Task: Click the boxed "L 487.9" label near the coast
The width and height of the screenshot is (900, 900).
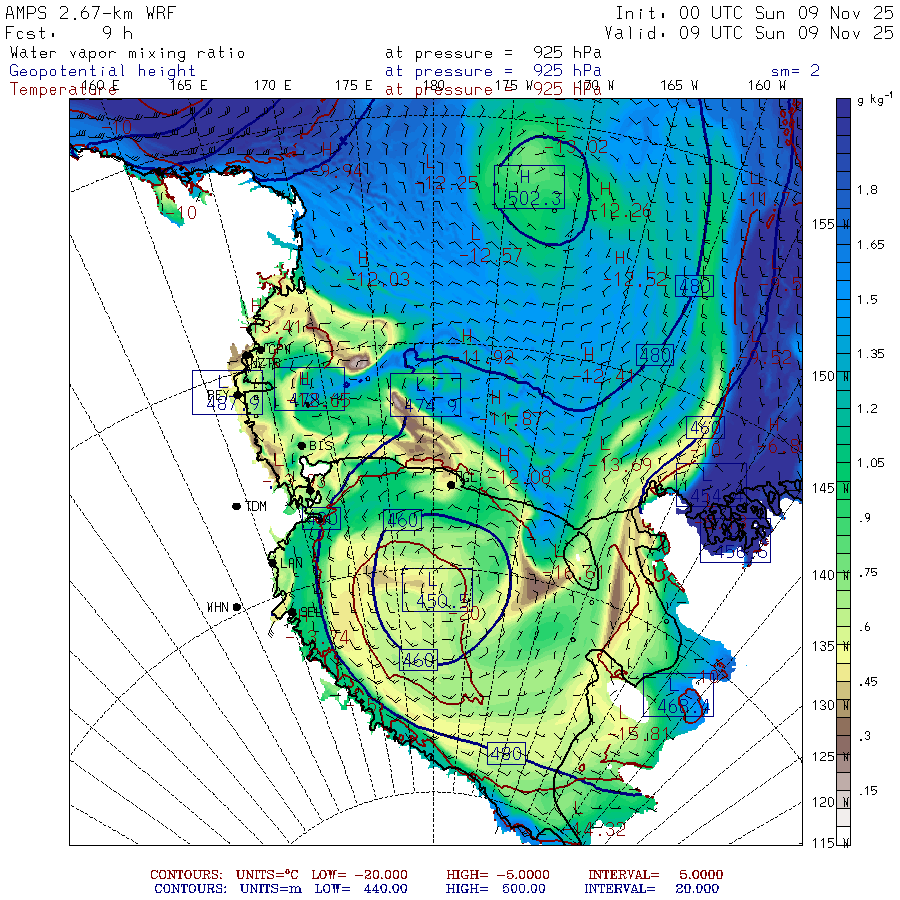Action: (227, 393)
